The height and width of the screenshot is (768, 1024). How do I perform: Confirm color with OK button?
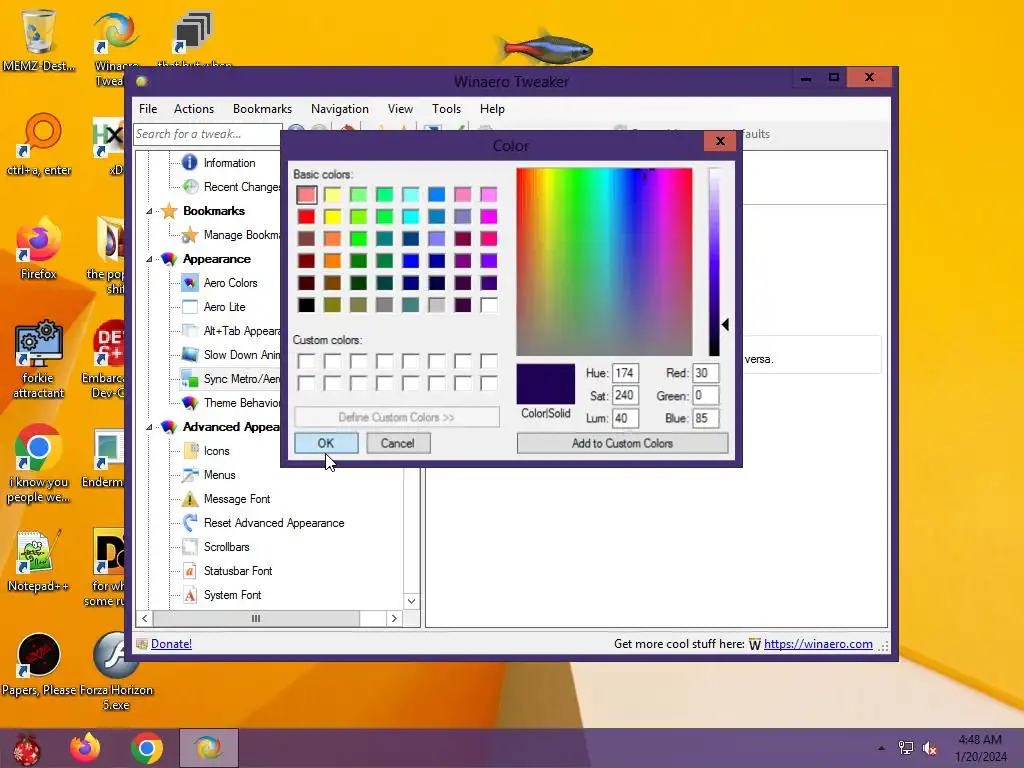[x=326, y=443]
